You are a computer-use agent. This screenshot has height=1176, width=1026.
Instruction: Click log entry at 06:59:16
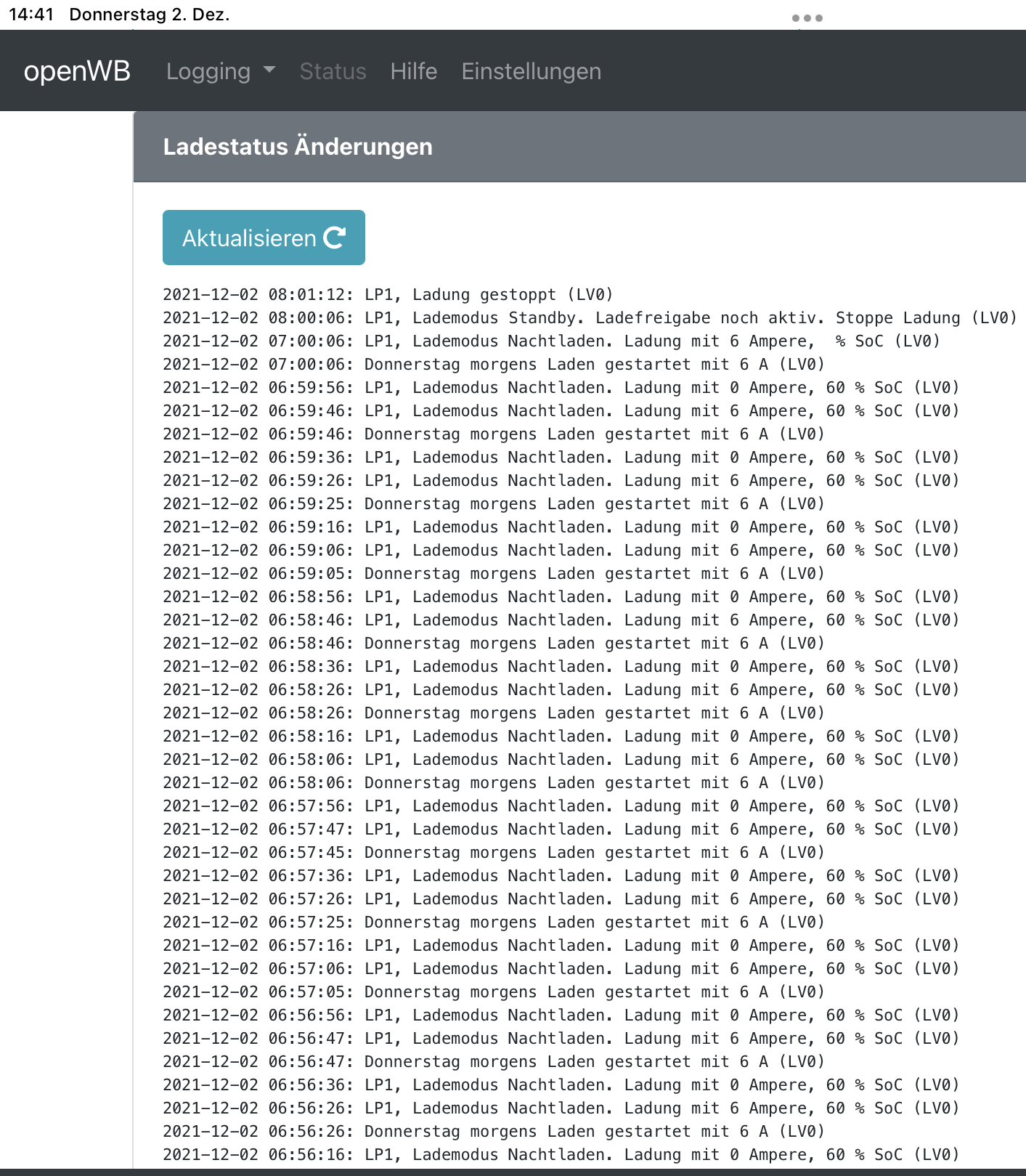coord(561,527)
